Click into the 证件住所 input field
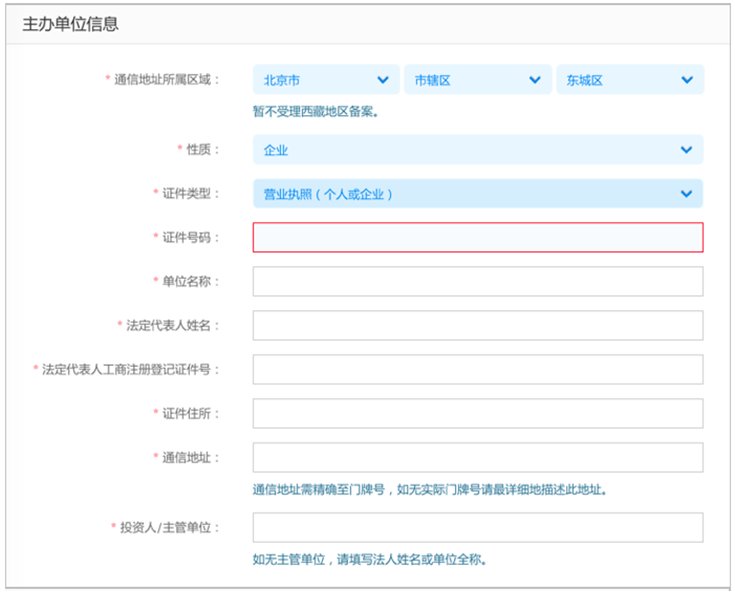 click(477, 413)
